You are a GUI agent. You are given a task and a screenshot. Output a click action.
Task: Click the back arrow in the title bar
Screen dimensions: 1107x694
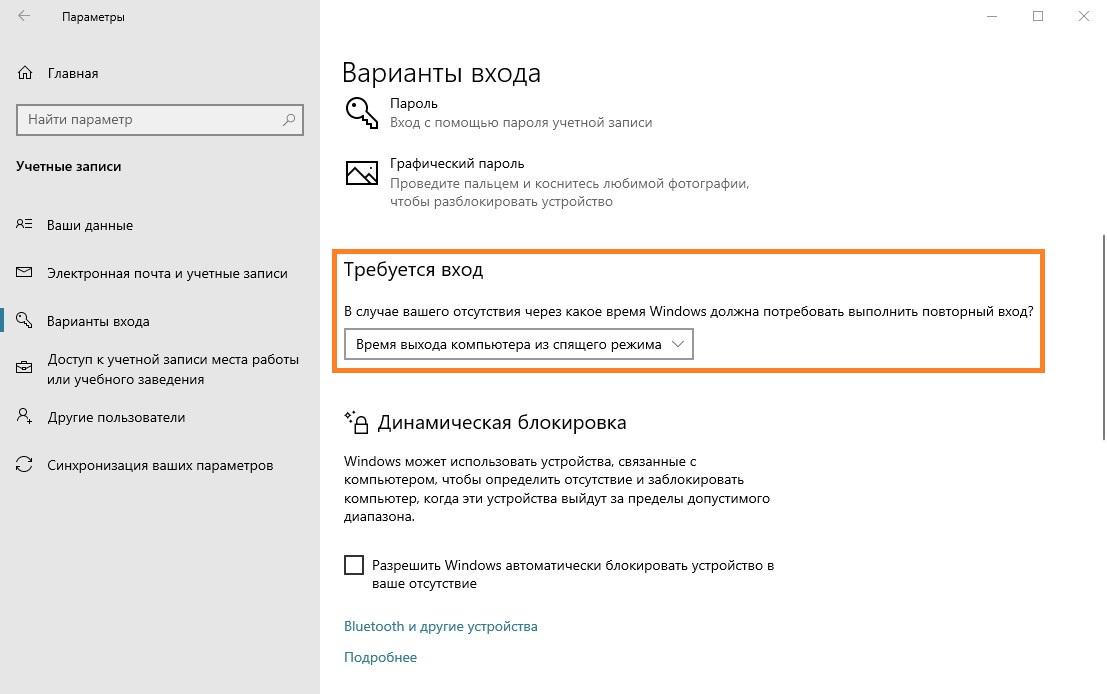pos(24,16)
